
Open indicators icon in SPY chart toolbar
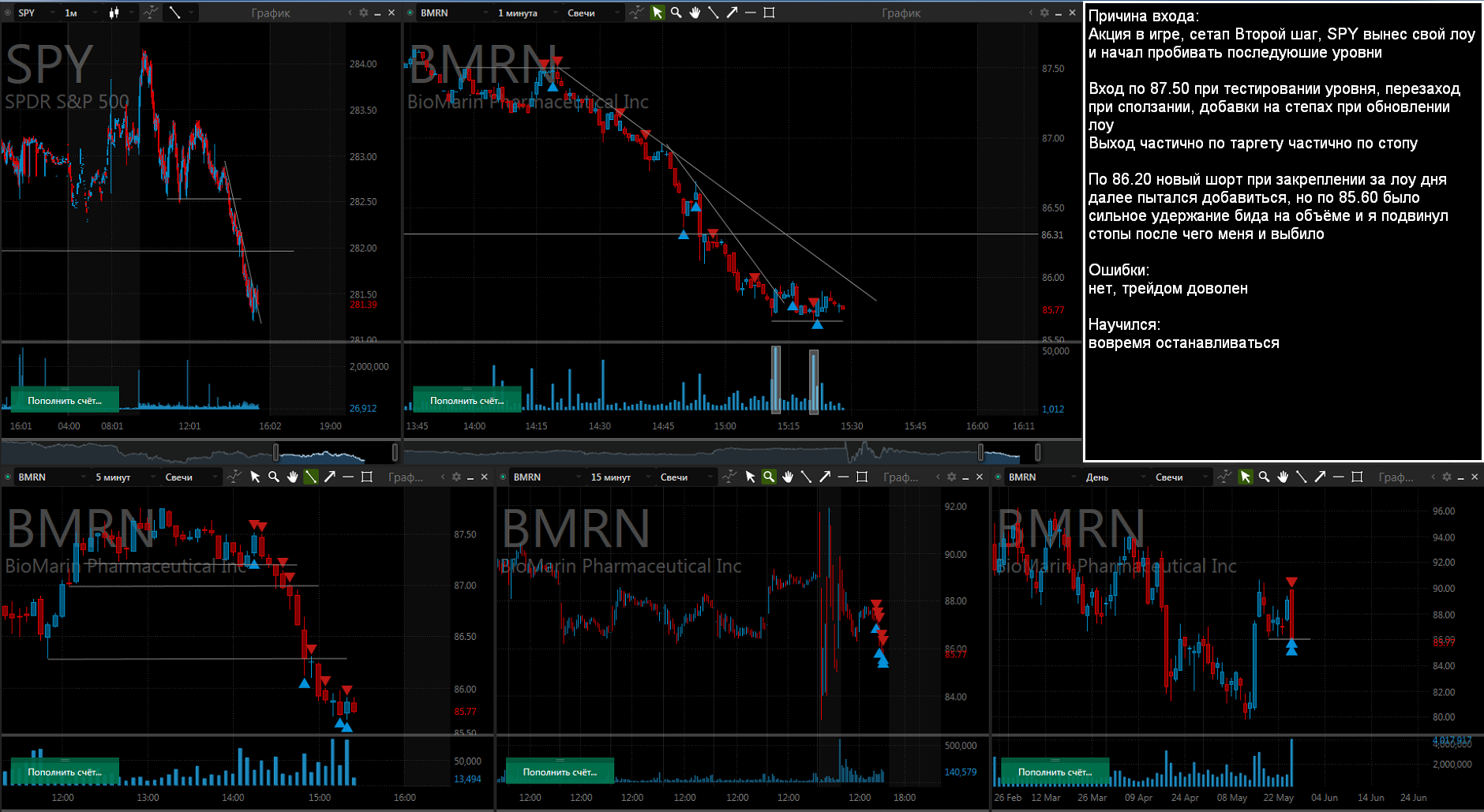[x=150, y=13]
